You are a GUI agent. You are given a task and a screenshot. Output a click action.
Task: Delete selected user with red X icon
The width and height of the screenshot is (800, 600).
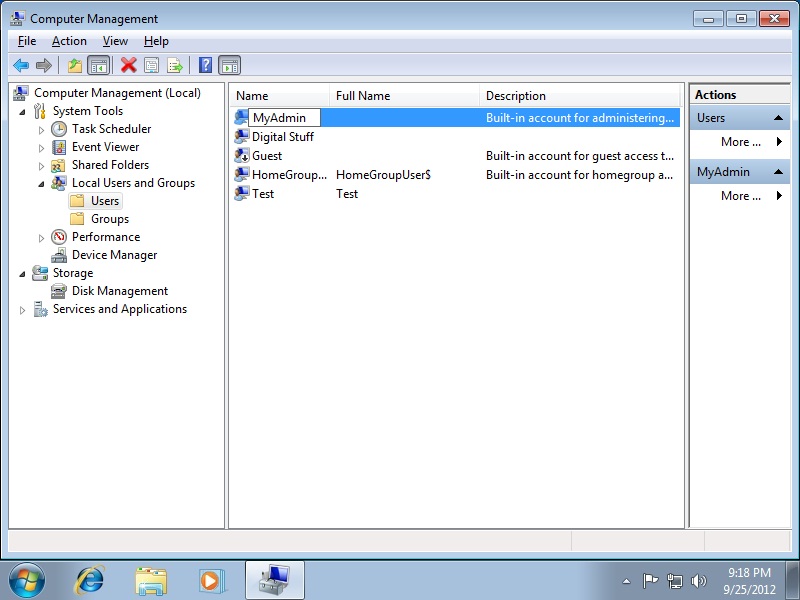(x=129, y=65)
